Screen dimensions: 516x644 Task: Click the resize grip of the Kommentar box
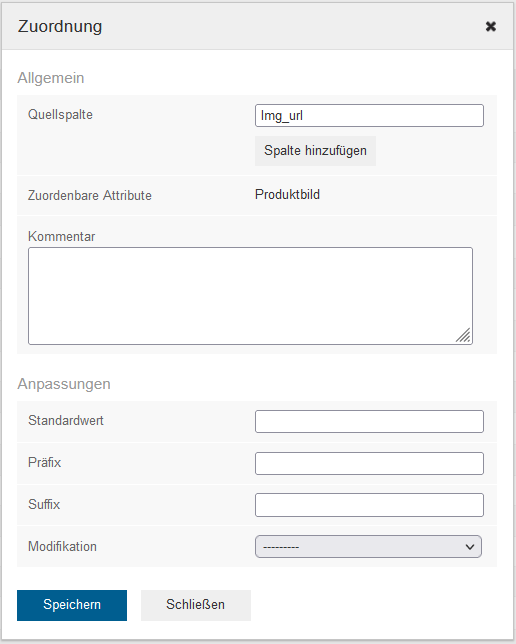point(463,335)
